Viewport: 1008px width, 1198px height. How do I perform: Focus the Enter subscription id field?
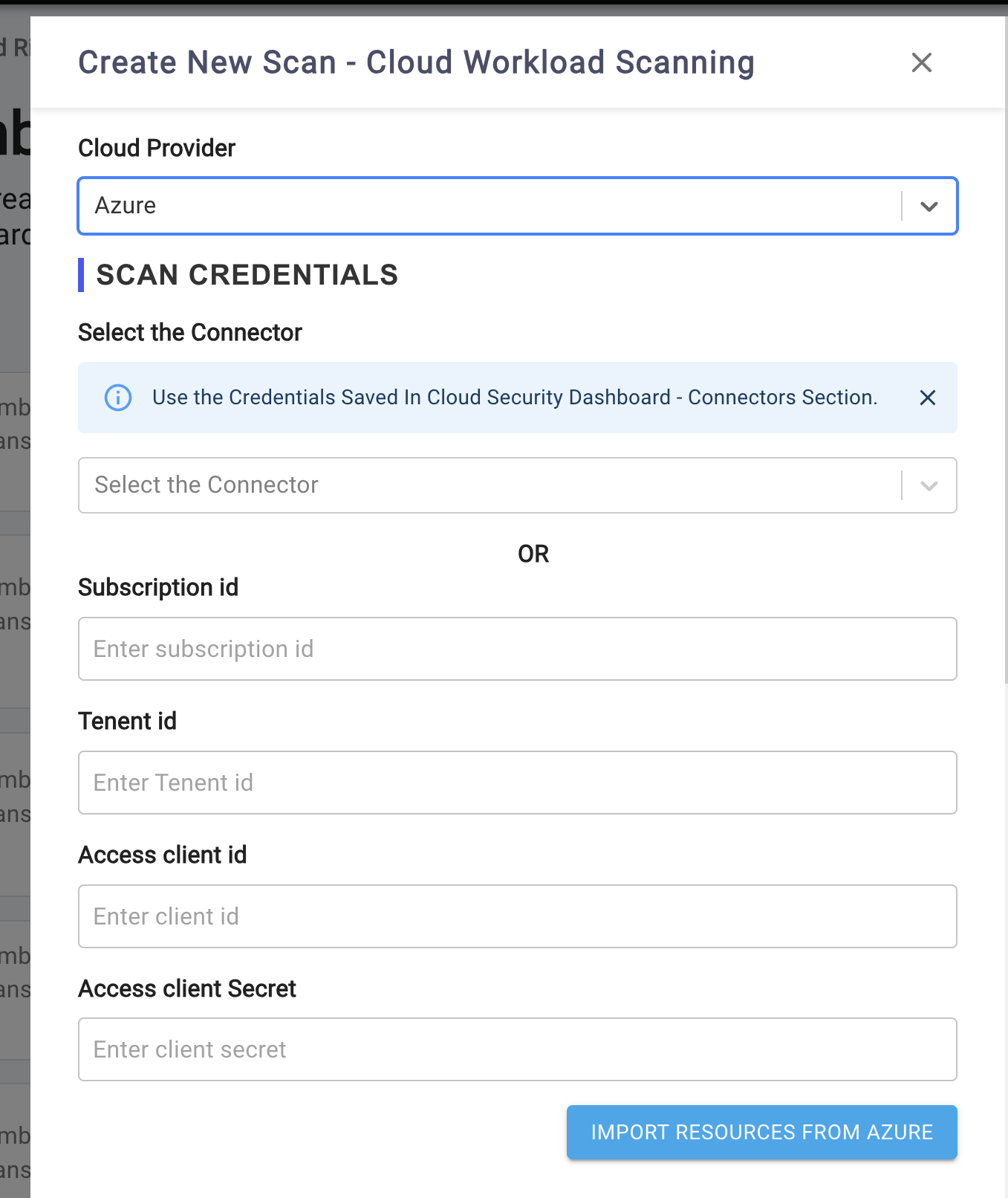coord(517,649)
